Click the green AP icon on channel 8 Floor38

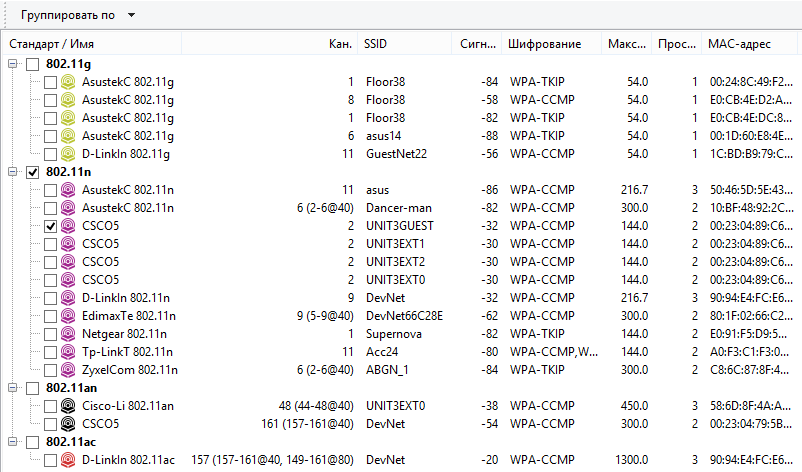click(68, 100)
